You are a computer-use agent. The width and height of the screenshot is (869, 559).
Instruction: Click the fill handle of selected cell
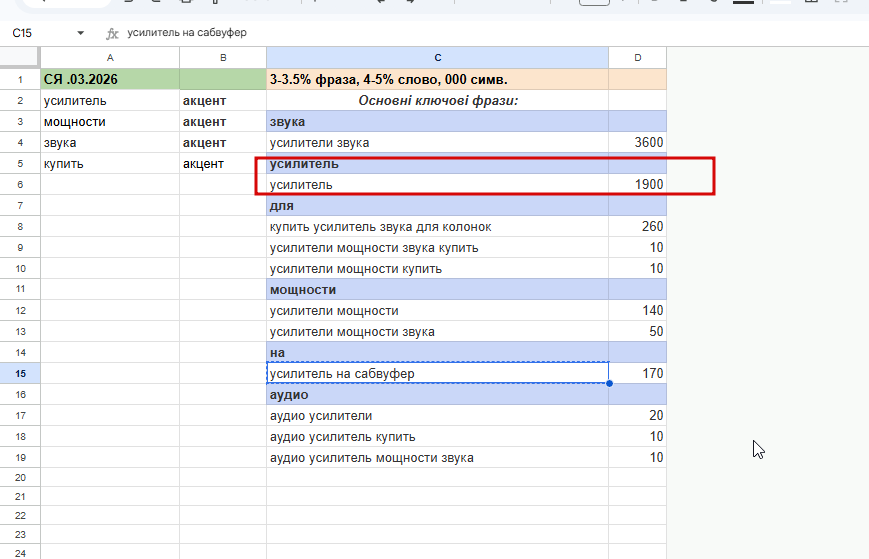point(609,383)
